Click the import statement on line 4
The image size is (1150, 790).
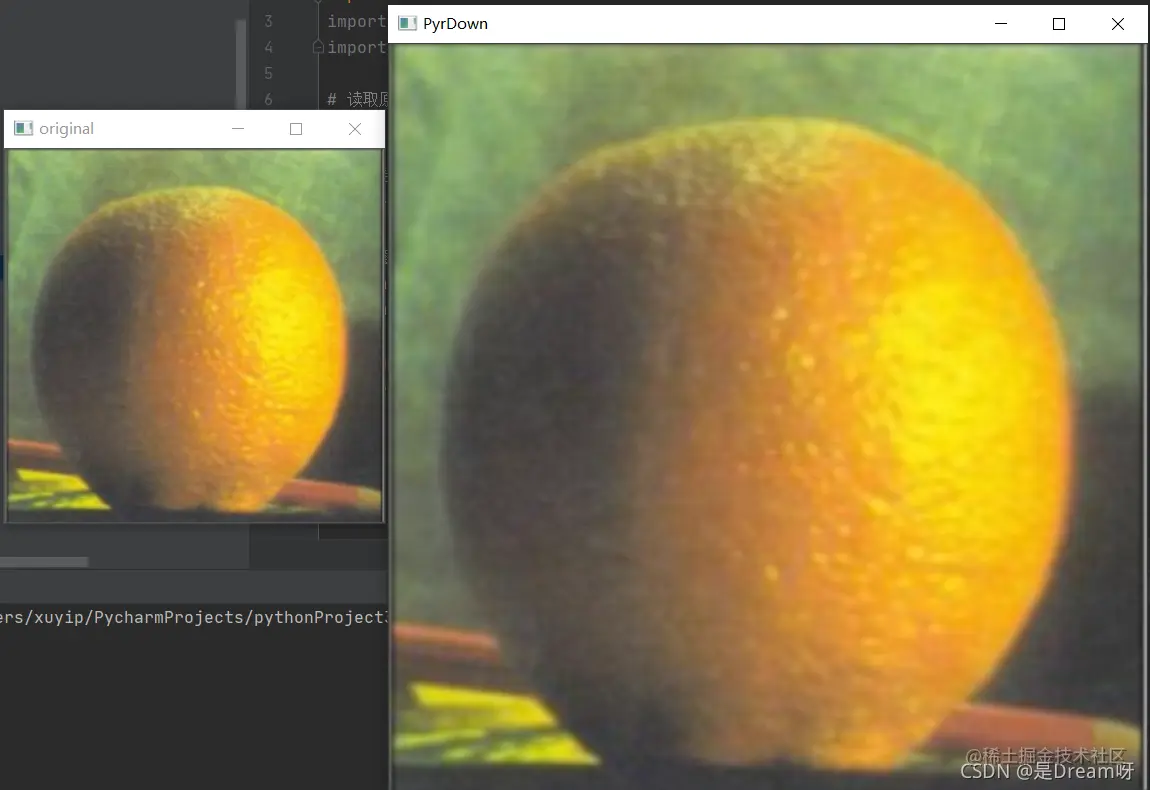[x=356, y=47]
